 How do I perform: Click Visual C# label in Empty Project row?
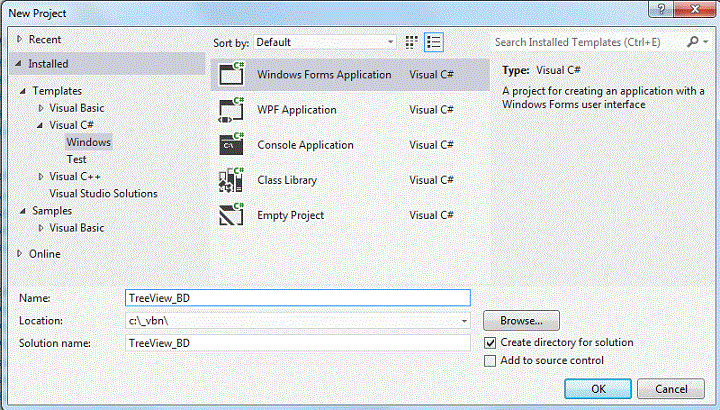431,215
